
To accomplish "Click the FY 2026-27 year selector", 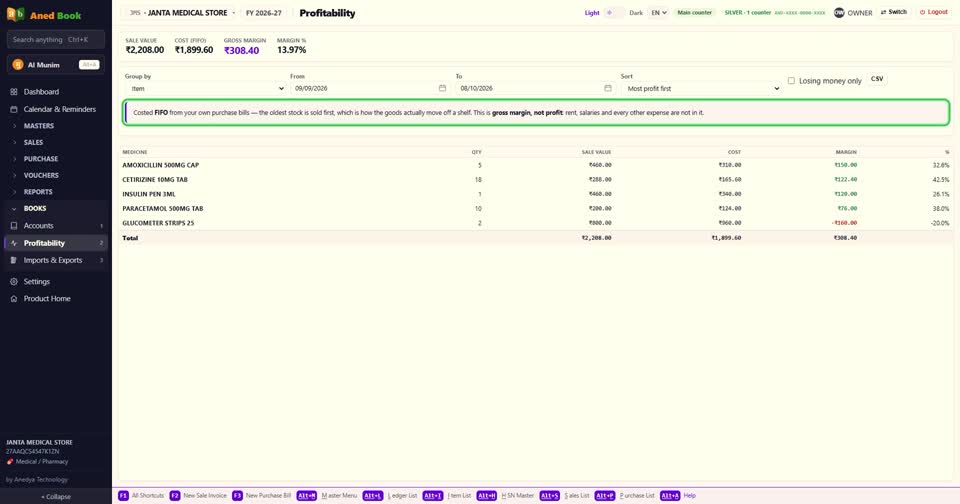I will point(264,12).
